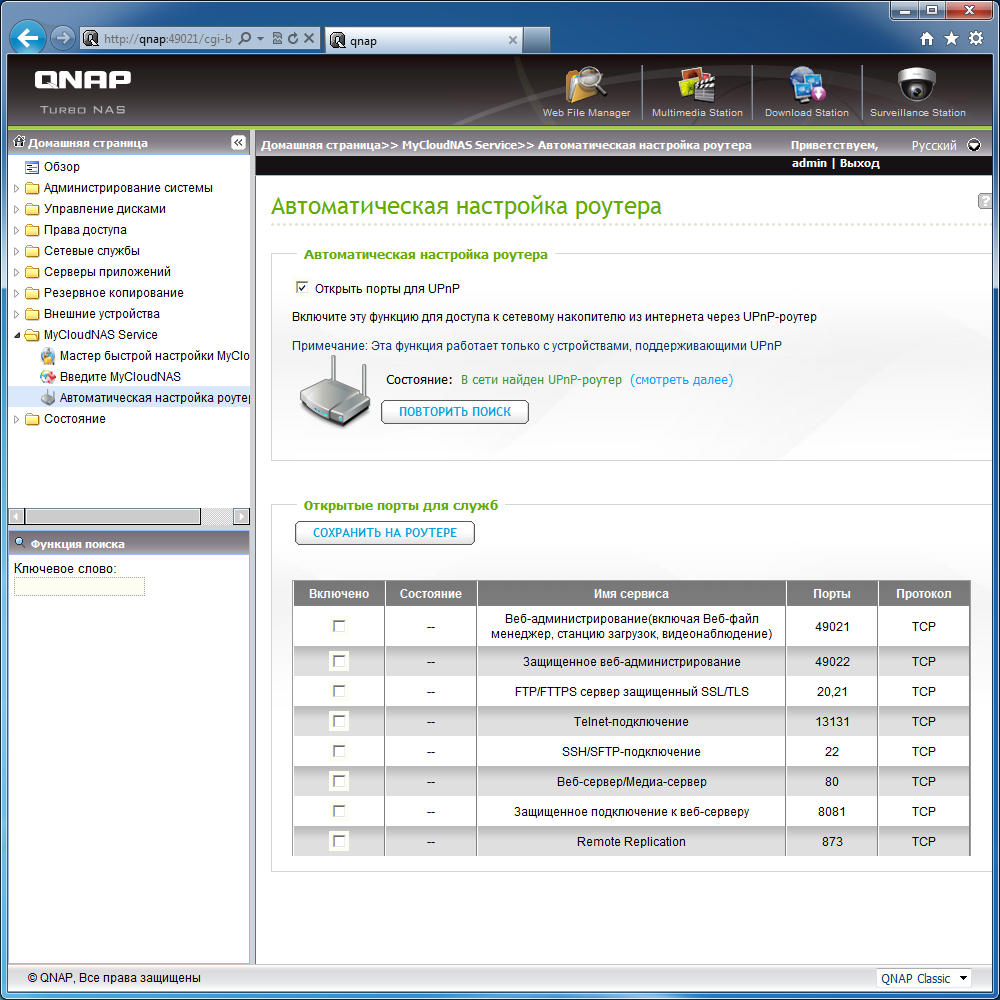
Task: Click sidebar horizontal scrollbar thumb
Action: (113, 516)
